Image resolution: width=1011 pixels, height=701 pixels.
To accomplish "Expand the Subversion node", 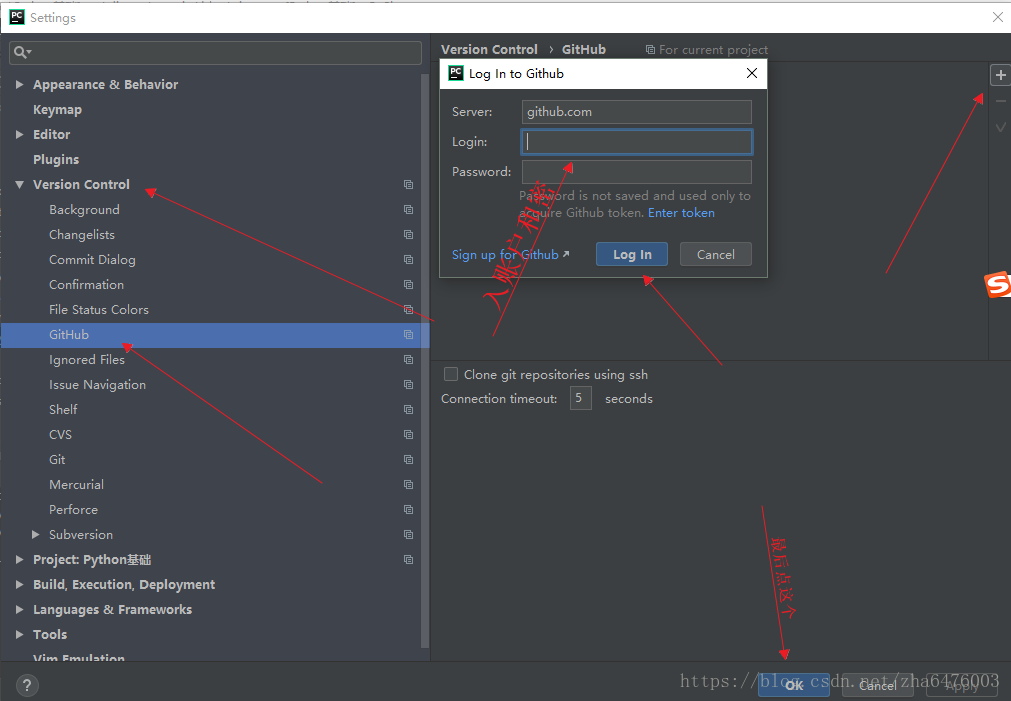I will coord(35,535).
